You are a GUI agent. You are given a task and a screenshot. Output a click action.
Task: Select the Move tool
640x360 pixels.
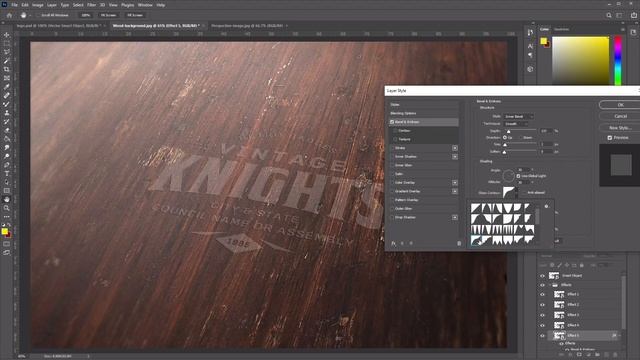[x=7, y=35]
